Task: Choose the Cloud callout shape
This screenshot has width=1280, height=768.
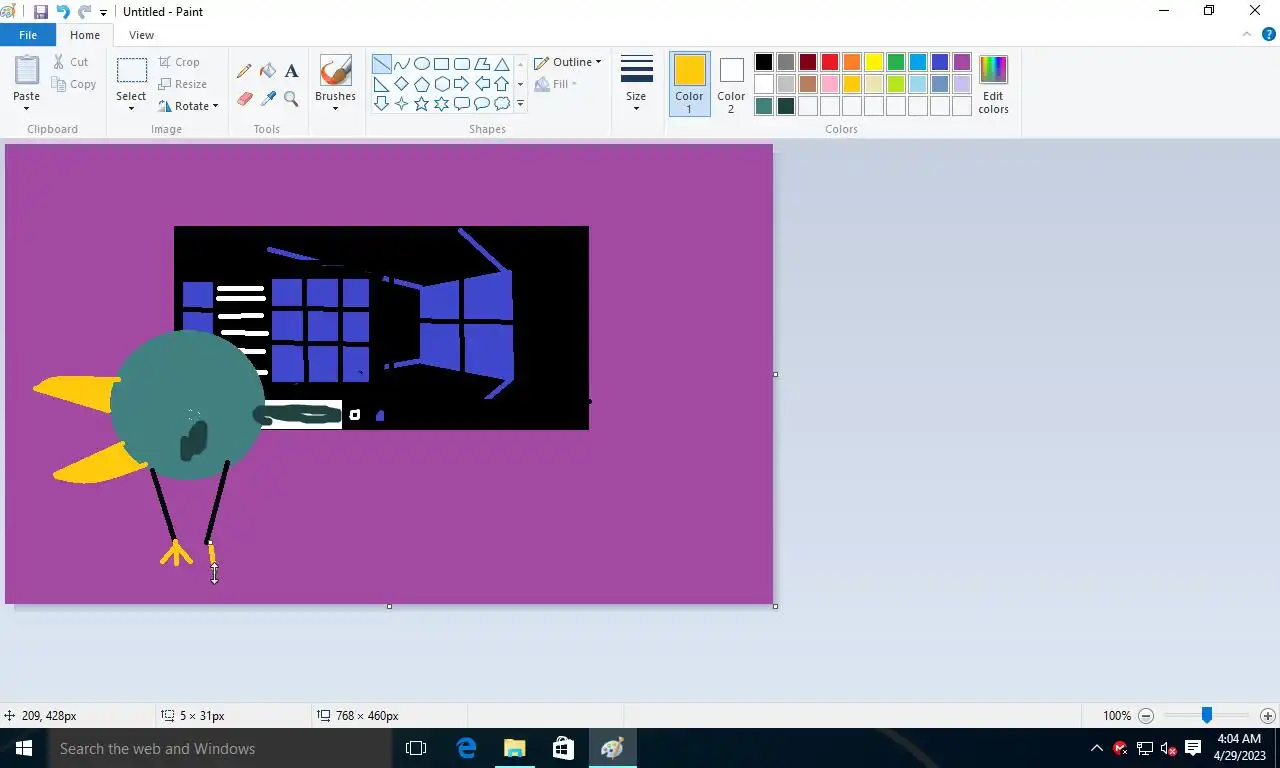Action: click(502, 104)
